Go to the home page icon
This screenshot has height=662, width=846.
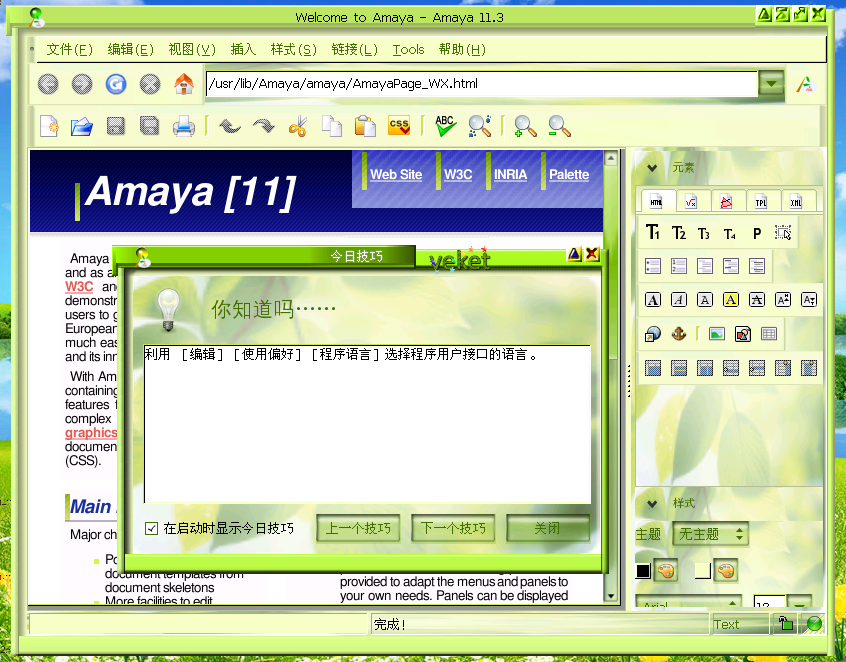(x=184, y=84)
